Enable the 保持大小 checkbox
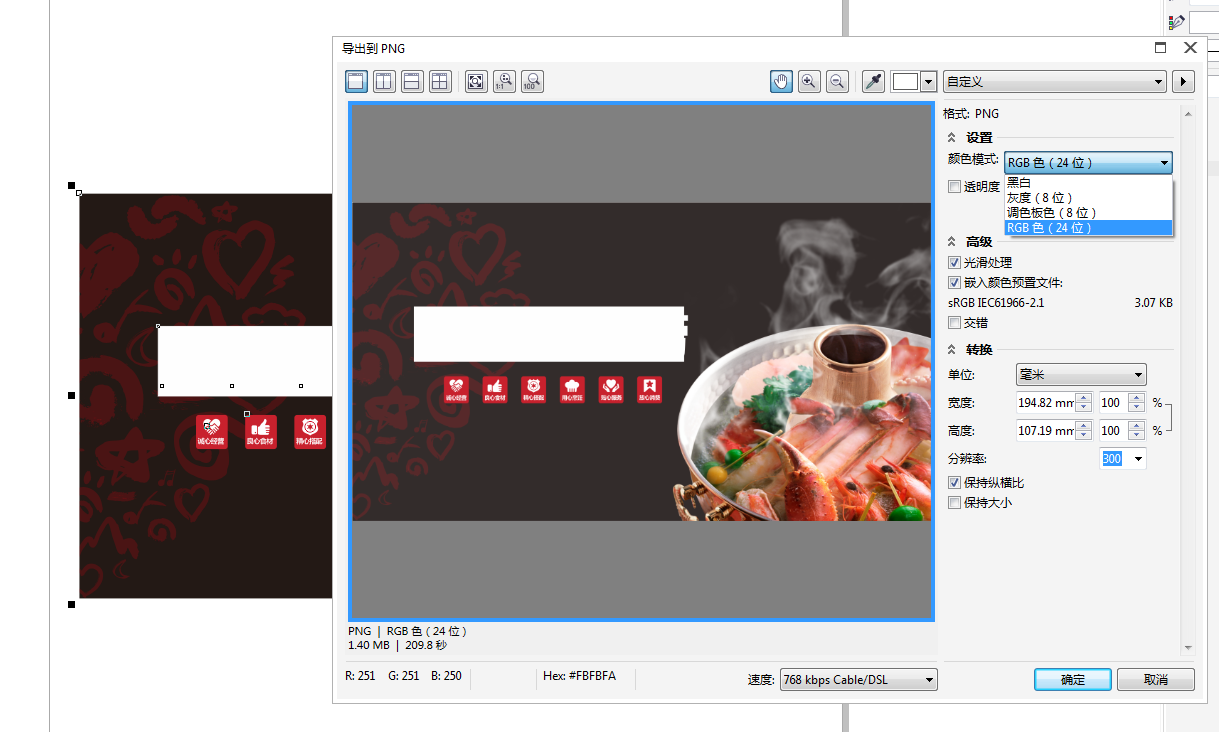1219x732 pixels. tap(954, 503)
